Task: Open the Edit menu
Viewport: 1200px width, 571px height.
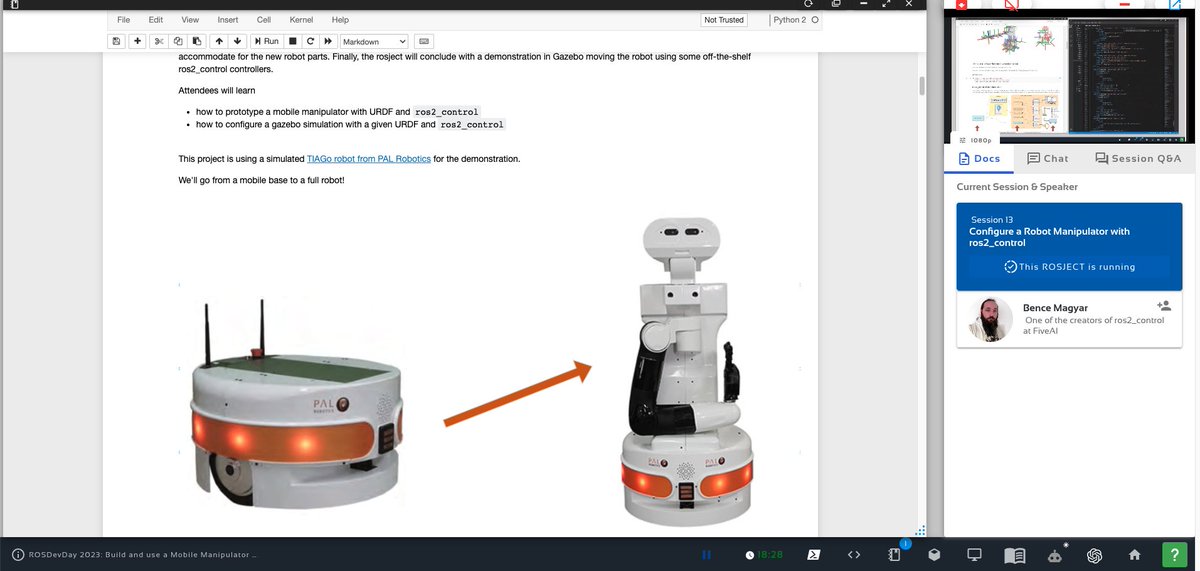Action: coord(156,20)
